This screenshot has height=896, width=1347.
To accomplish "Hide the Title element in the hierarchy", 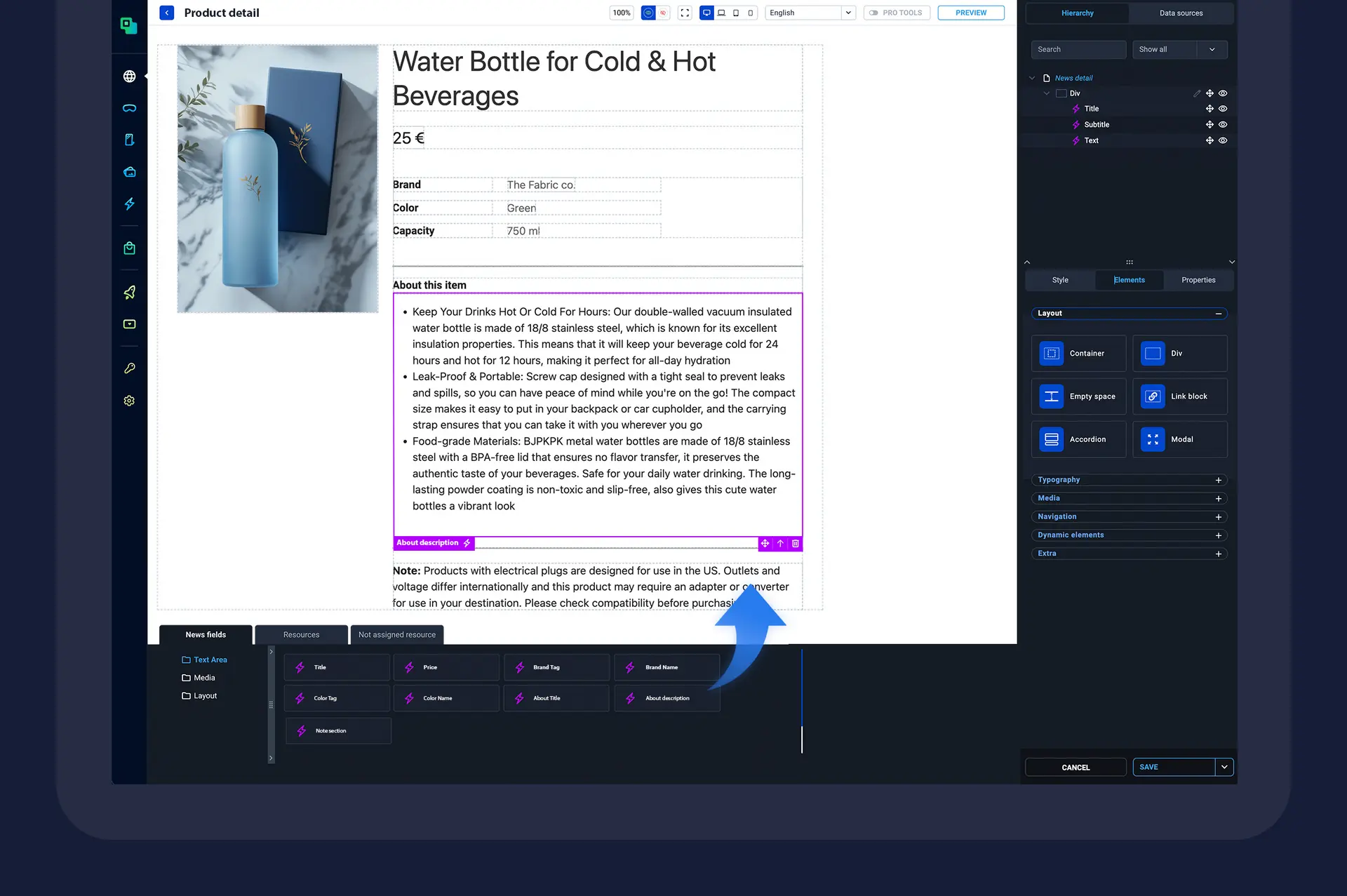I will (1224, 108).
